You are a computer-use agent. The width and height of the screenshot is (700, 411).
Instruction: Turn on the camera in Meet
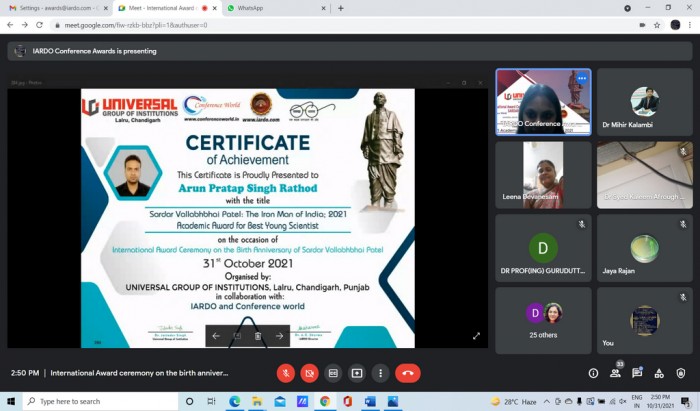[310, 373]
